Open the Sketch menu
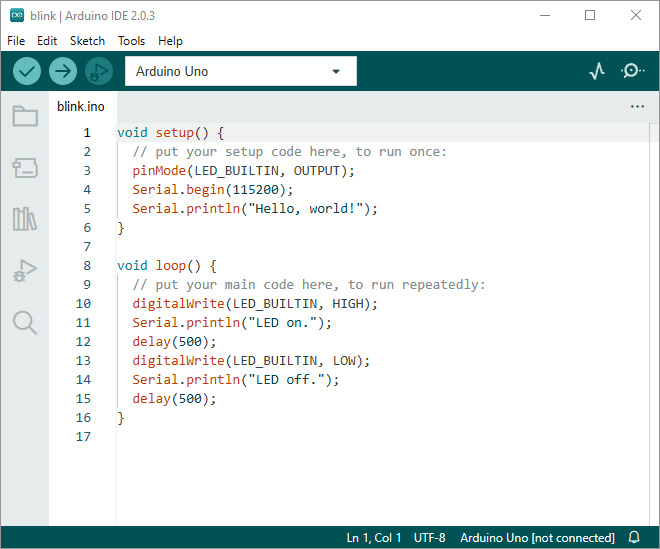The height and width of the screenshot is (549, 660). click(87, 41)
